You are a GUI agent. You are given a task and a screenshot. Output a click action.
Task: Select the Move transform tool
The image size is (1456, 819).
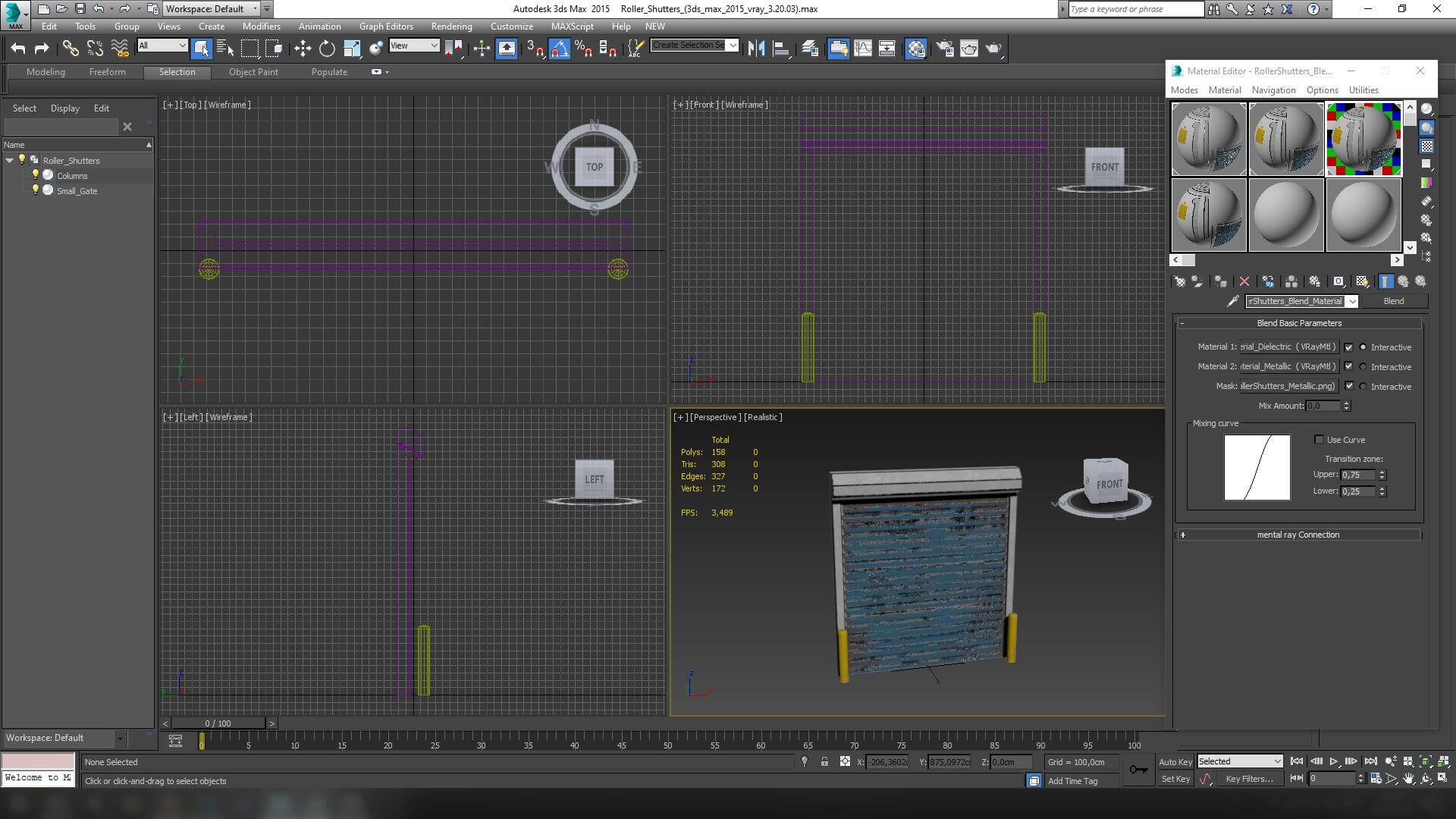(x=303, y=49)
